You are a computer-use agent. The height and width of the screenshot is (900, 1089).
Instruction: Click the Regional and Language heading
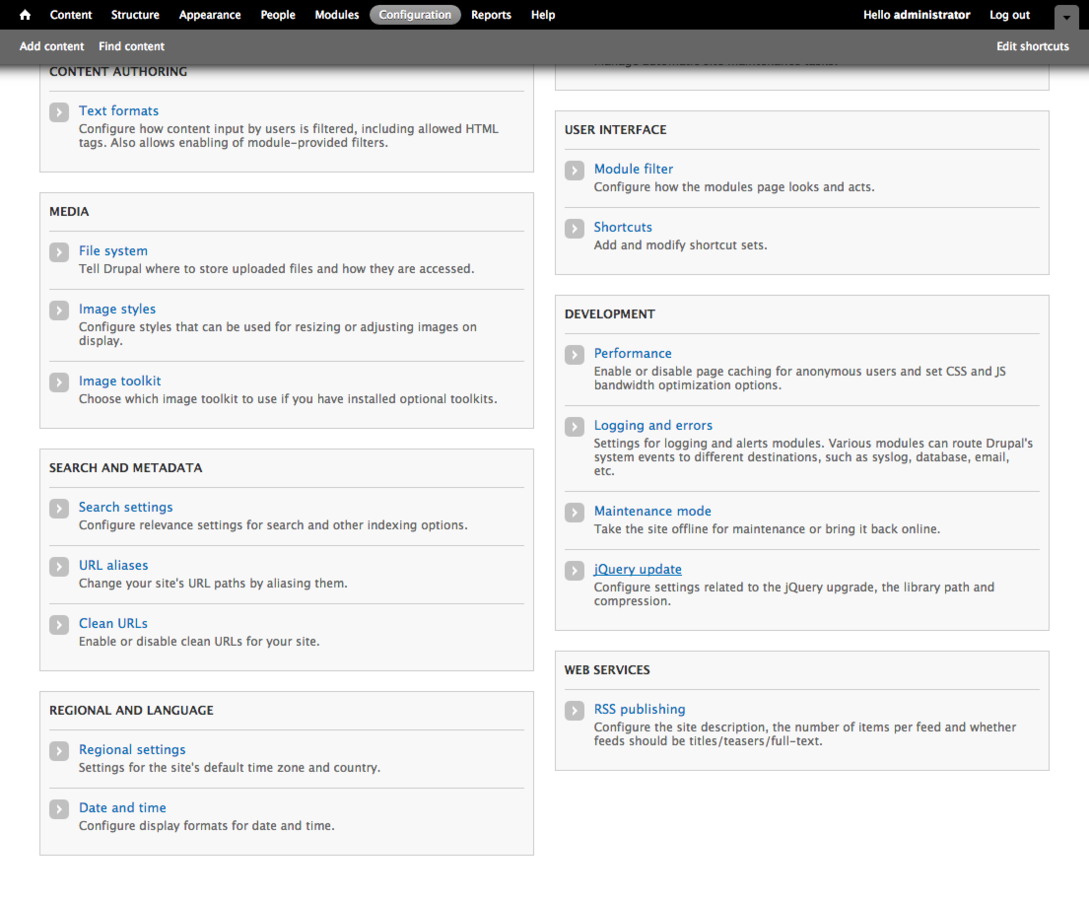[131, 710]
